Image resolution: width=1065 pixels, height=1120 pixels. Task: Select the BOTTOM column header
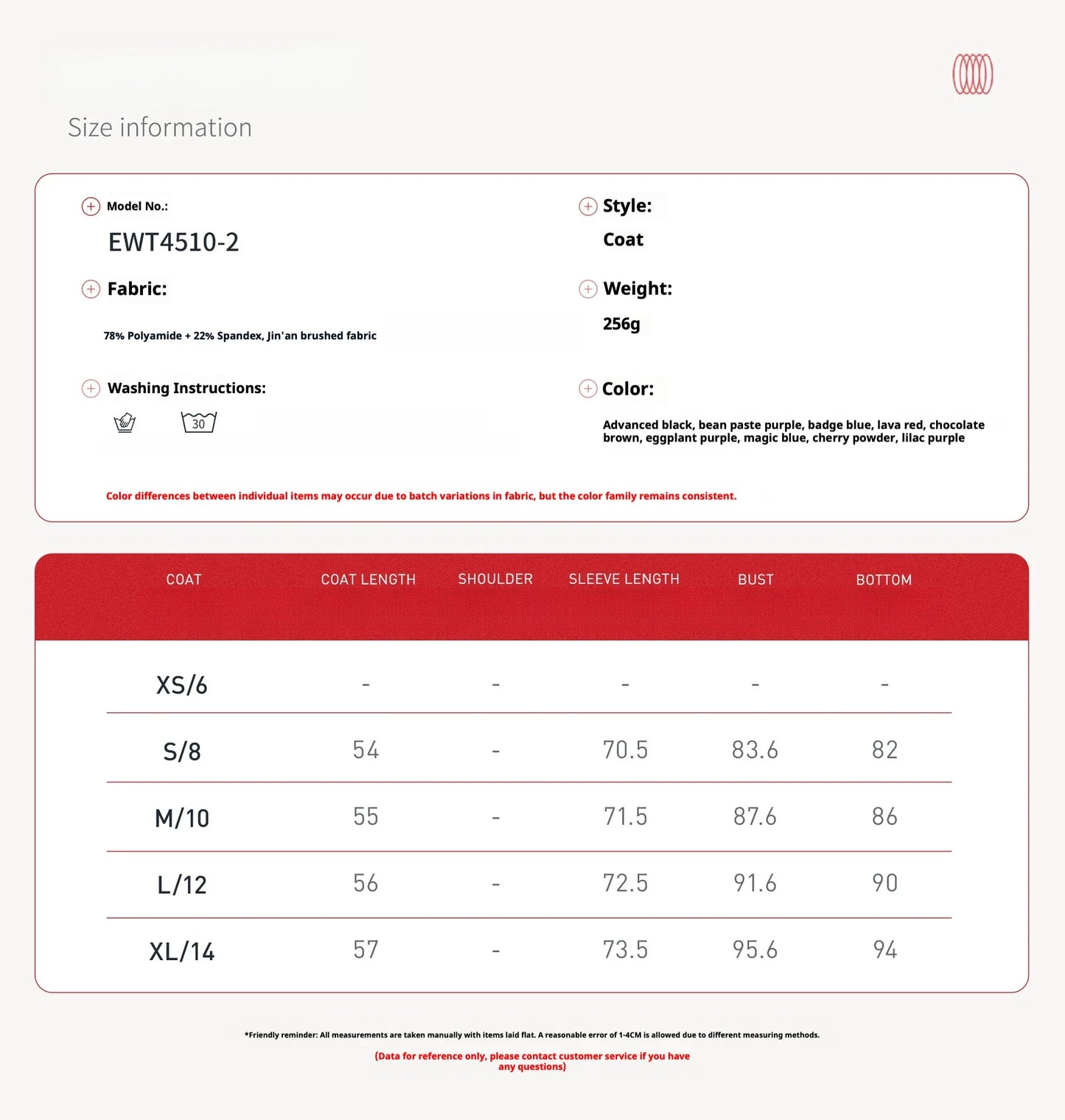pos(884,580)
